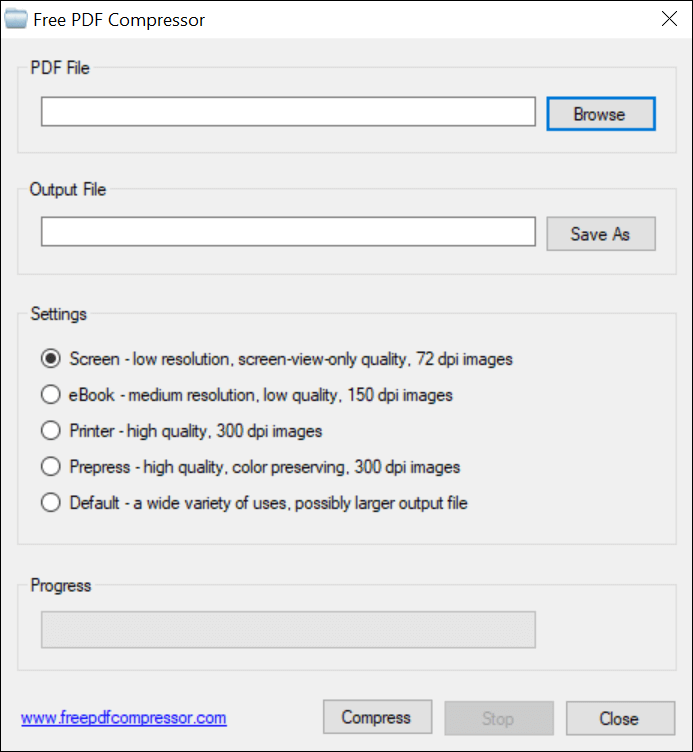The width and height of the screenshot is (693, 752).
Task: Close the window with the X button
Action: click(x=668, y=19)
